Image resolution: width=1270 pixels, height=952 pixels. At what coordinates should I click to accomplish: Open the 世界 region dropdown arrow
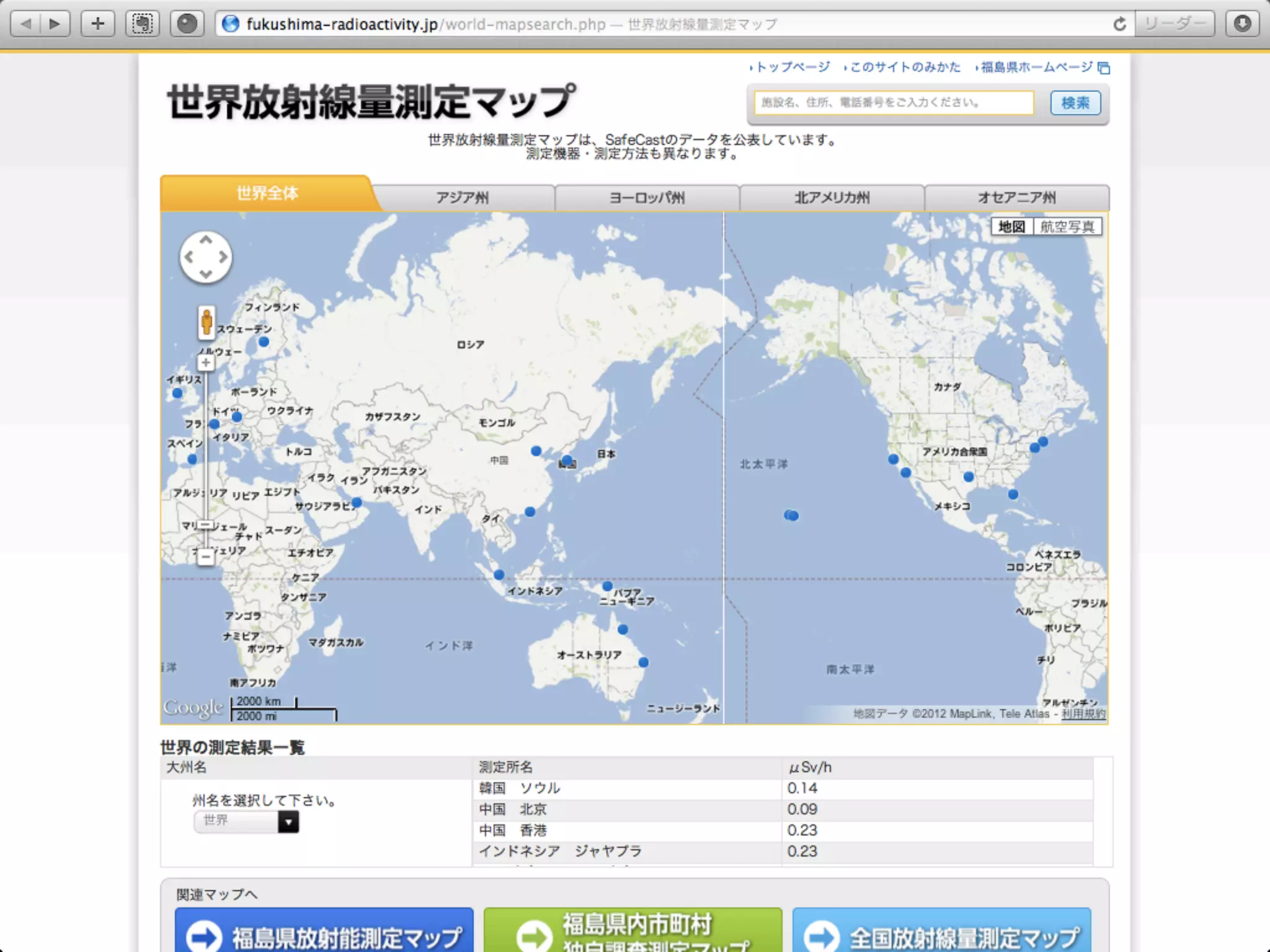(288, 821)
